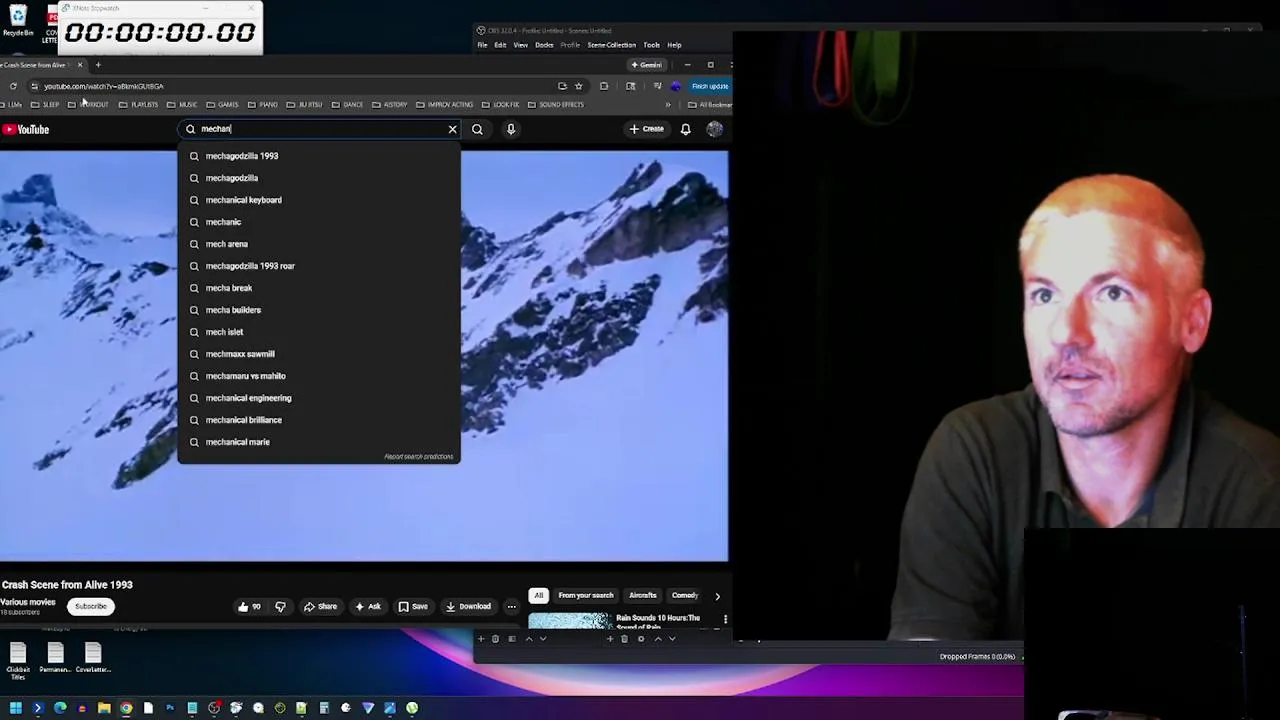The image size is (1280, 720).
Task: Download the video
Action: (x=468, y=606)
